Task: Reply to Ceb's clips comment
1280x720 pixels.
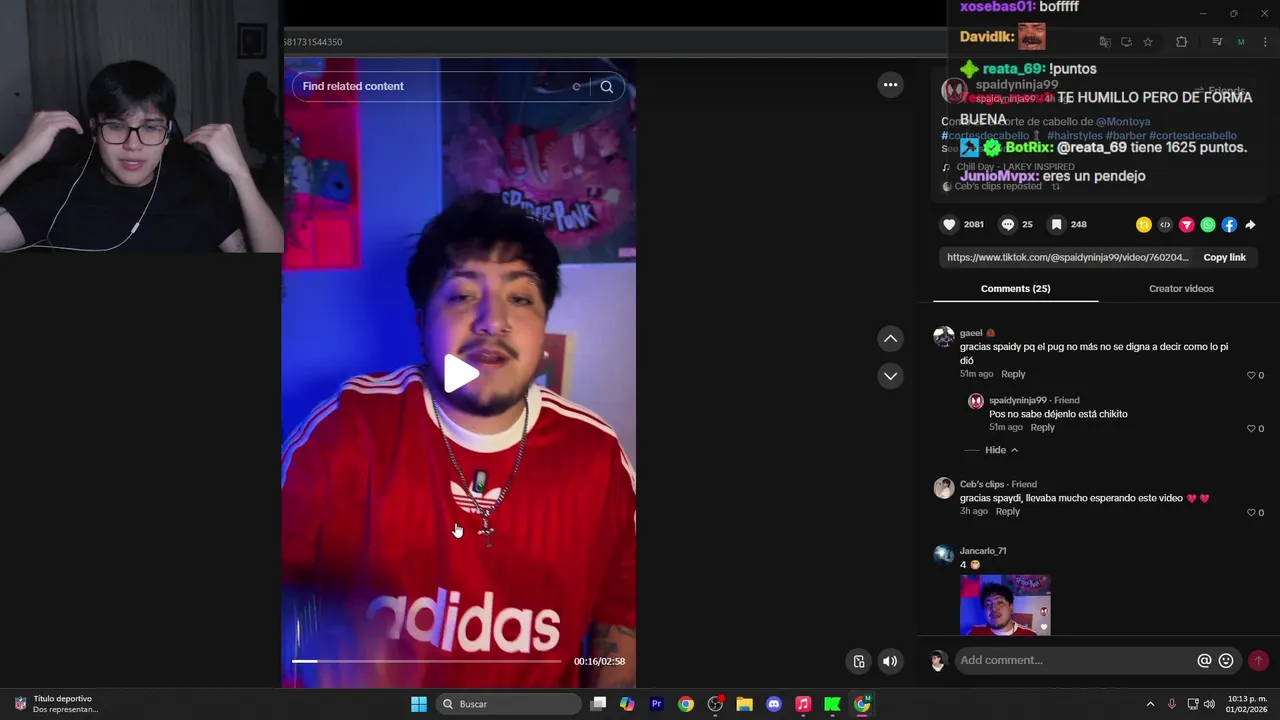Action: click(x=1007, y=511)
